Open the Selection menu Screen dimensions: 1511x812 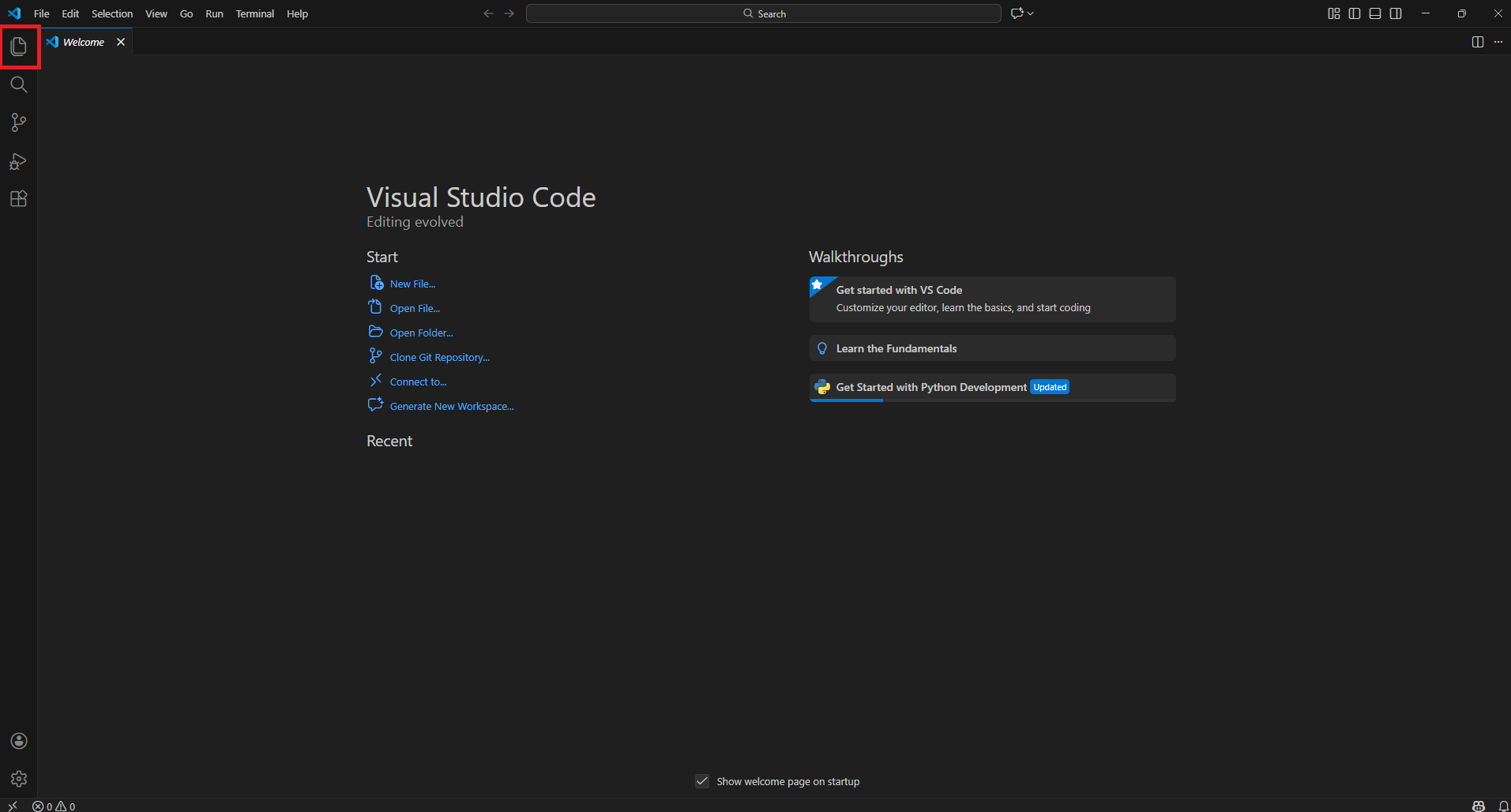[x=112, y=13]
